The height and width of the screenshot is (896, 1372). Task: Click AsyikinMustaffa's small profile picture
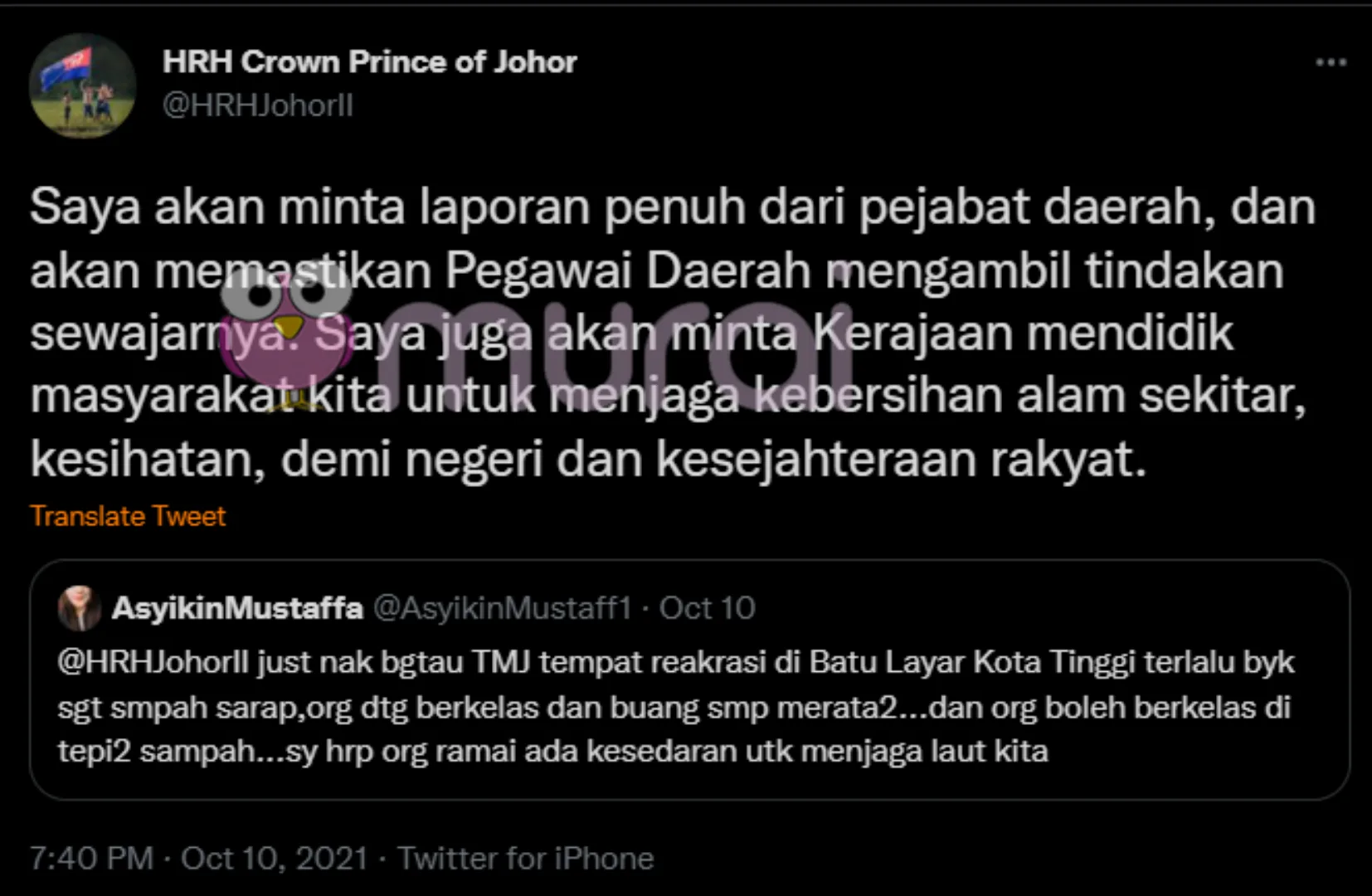[x=79, y=608]
